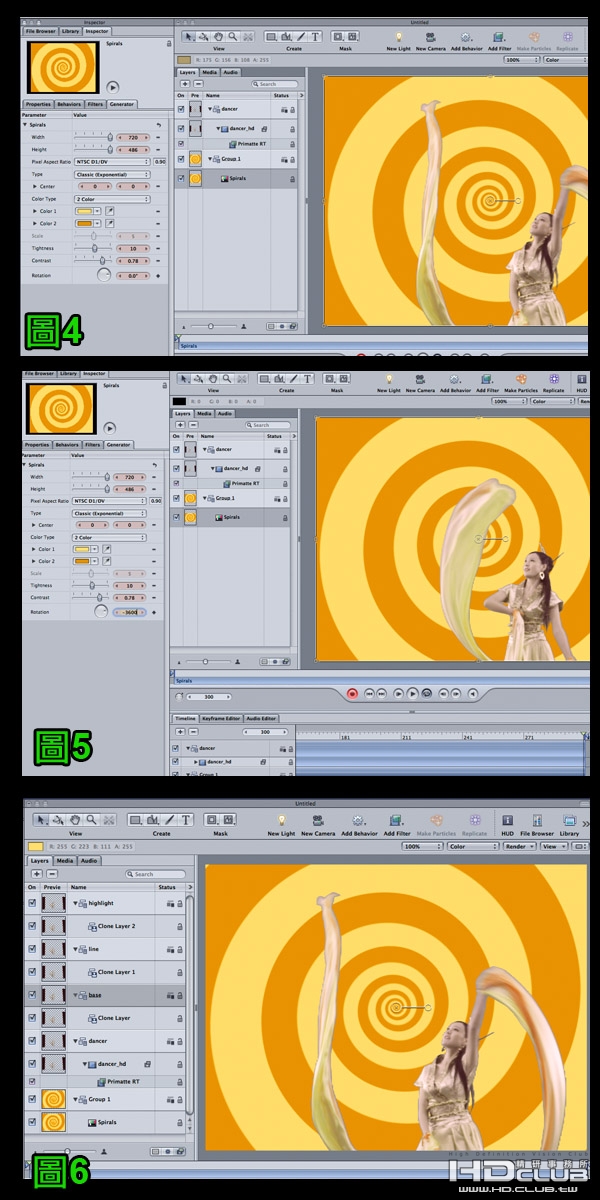The image size is (600, 1200).
Task: Toggle Spirals checkbox in top screenshot layers
Action: point(180,178)
